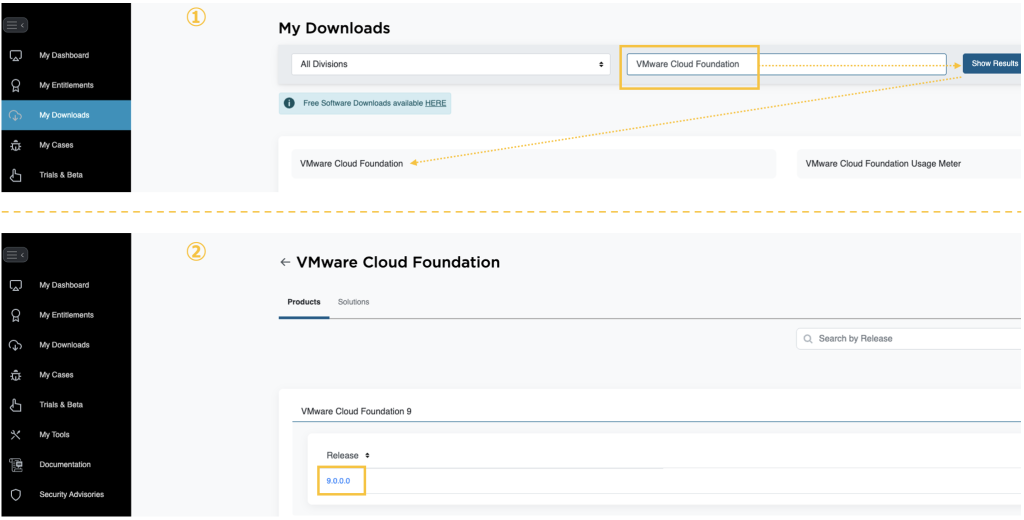Click My Entitlements ribbon icon in bottom panel
Image resolution: width=1024 pixels, height=520 pixels.
click(x=16, y=316)
